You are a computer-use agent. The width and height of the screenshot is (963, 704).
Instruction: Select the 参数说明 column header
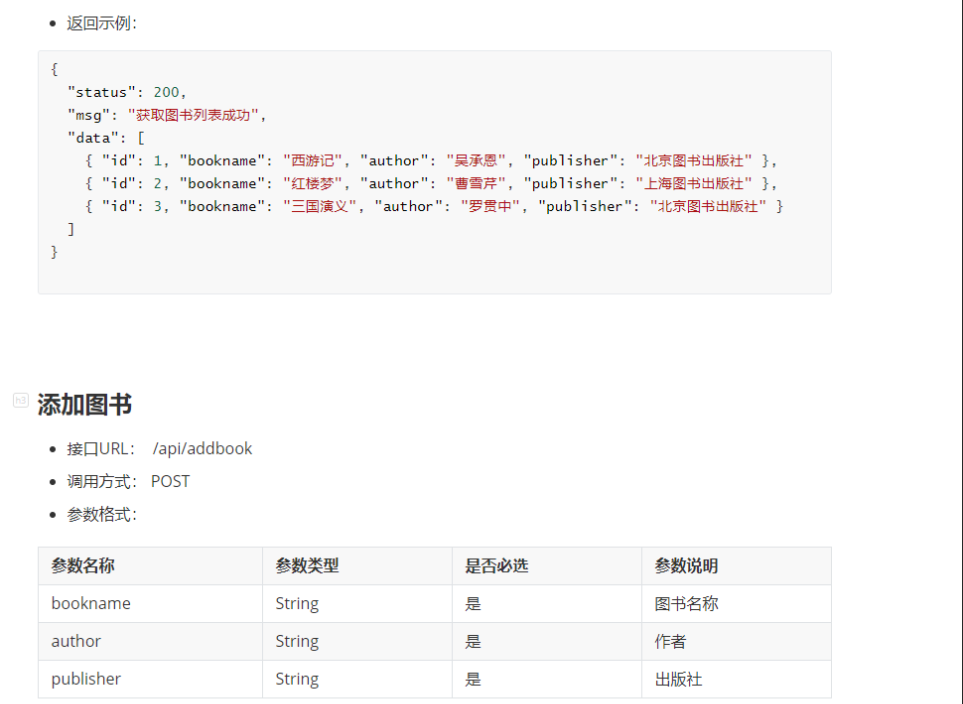click(686, 566)
